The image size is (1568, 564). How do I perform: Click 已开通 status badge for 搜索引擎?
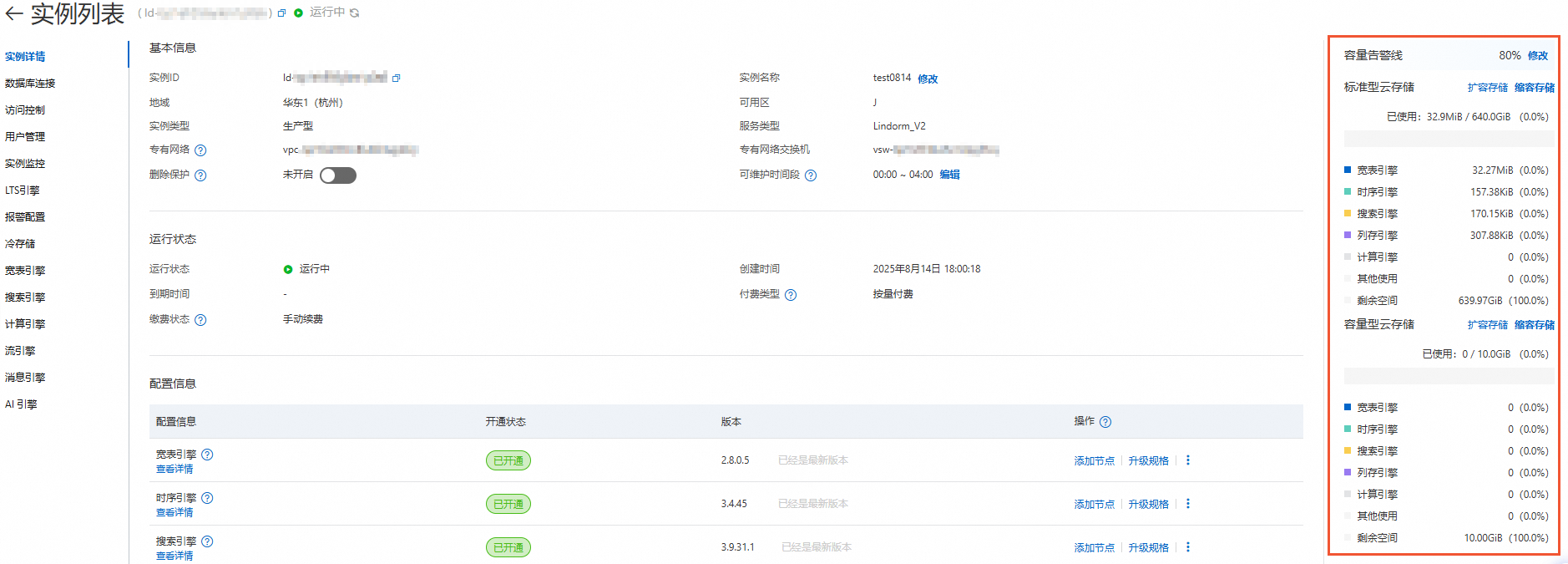point(508,547)
